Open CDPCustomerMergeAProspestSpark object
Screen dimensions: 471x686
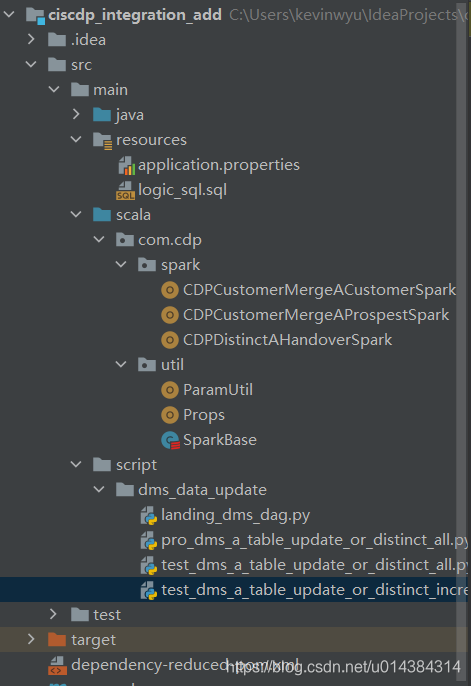[x=316, y=315]
